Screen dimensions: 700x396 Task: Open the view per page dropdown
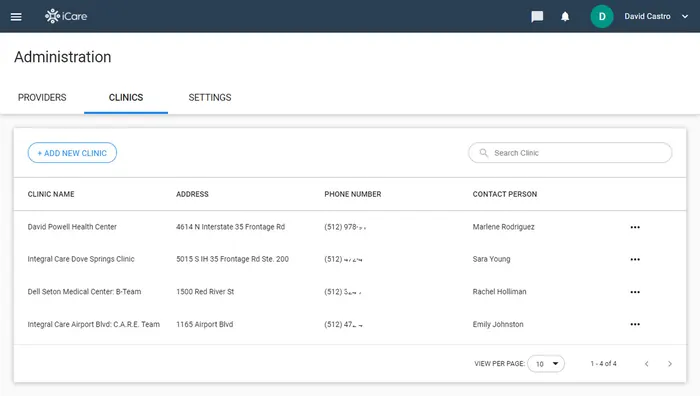pos(546,363)
